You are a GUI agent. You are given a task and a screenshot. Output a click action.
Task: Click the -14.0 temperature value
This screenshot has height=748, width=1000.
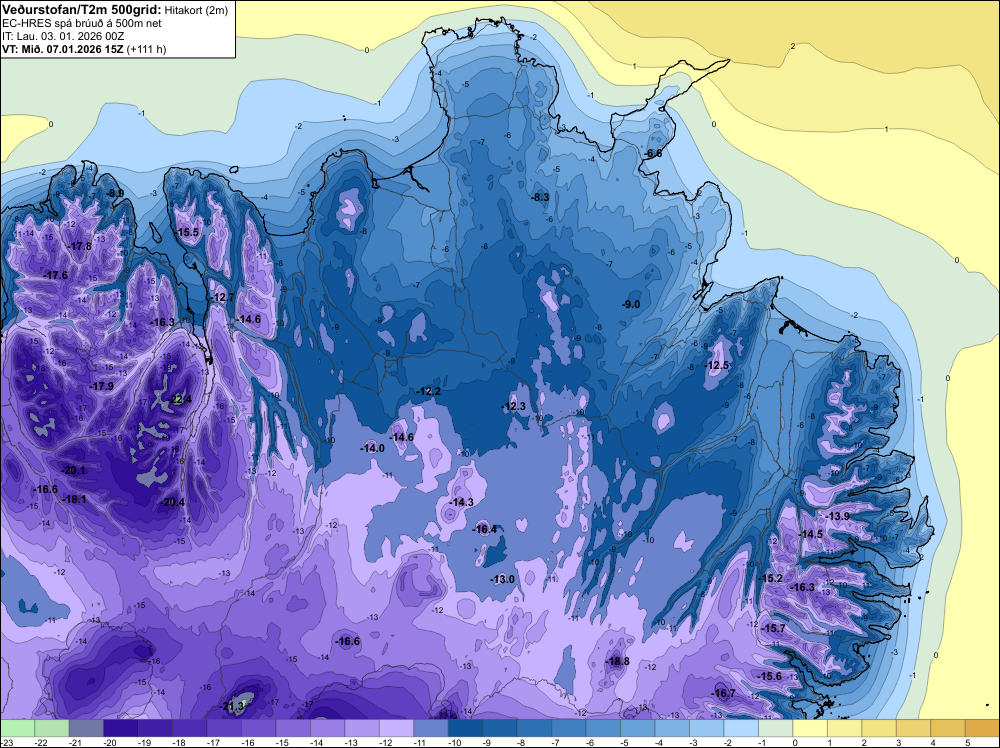coord(372,448)
